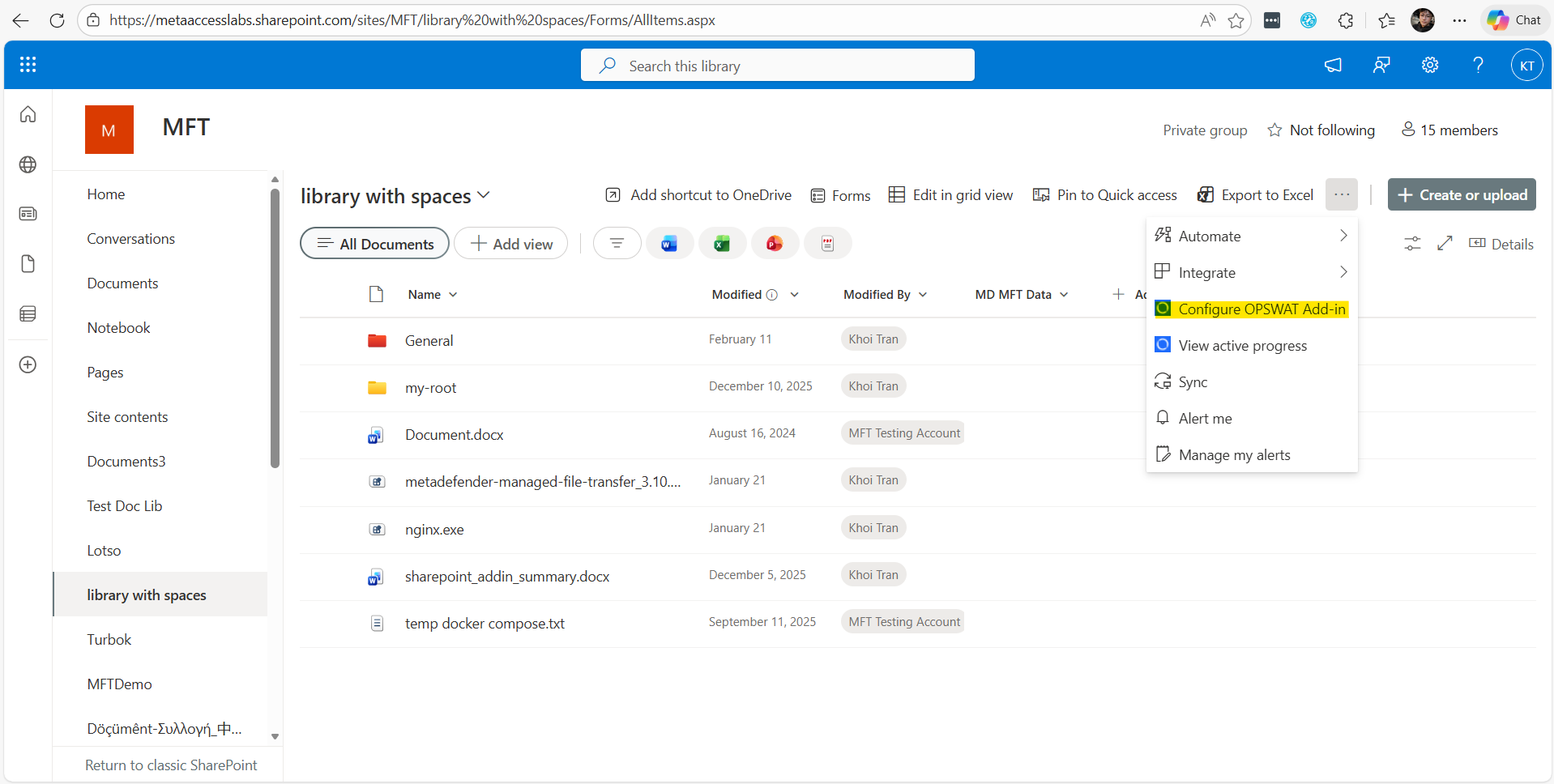Switch to Edit in grid view
Viewport: 1554px width, 784px height.
(x=950, y=194)
